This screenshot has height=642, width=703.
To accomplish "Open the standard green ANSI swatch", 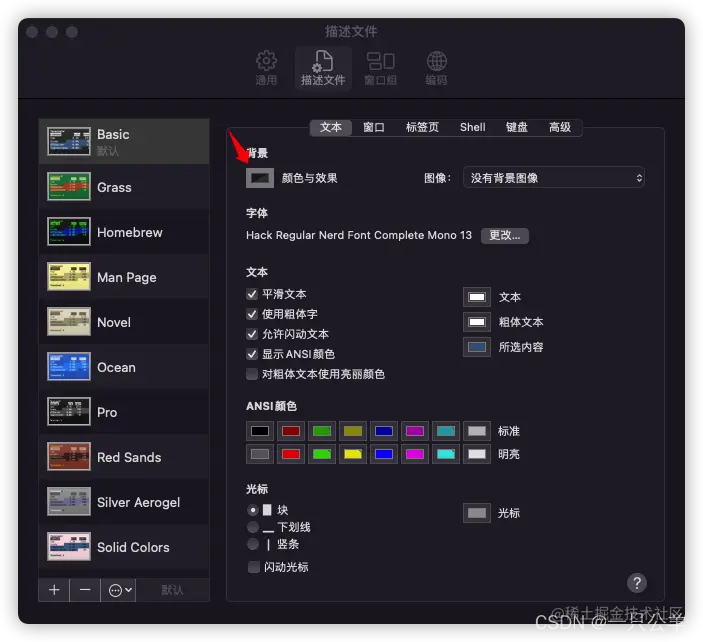I will (x=322, y=431).
